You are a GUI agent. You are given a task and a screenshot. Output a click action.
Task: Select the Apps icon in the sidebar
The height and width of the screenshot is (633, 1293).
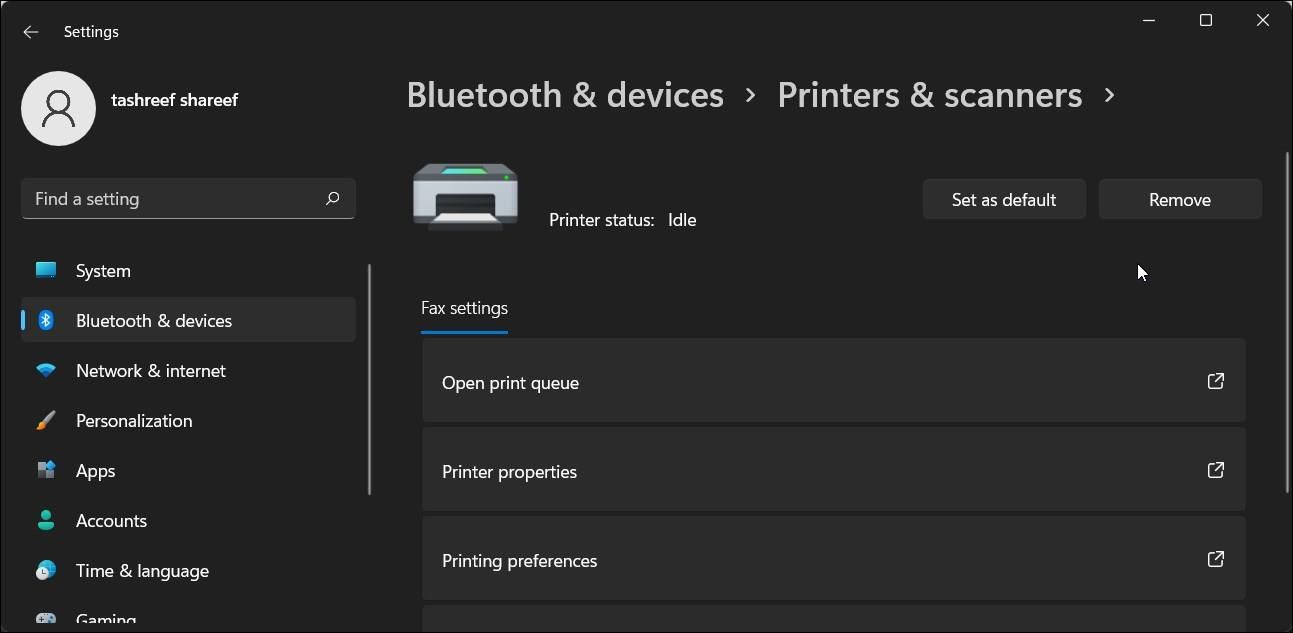pos(45,470)
